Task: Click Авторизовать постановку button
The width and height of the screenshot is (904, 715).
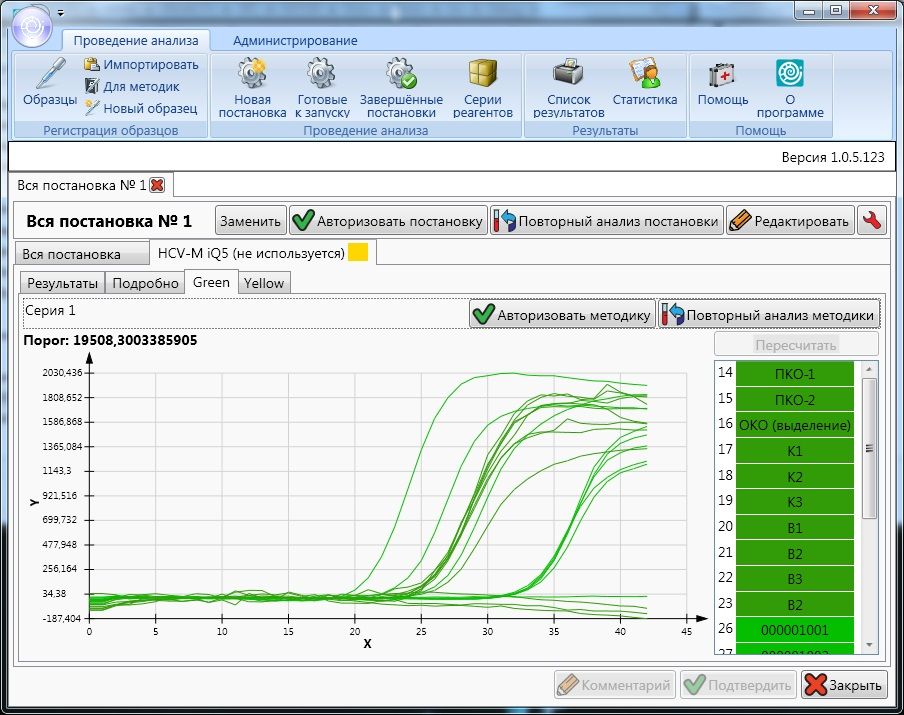Action: [388, 221]
